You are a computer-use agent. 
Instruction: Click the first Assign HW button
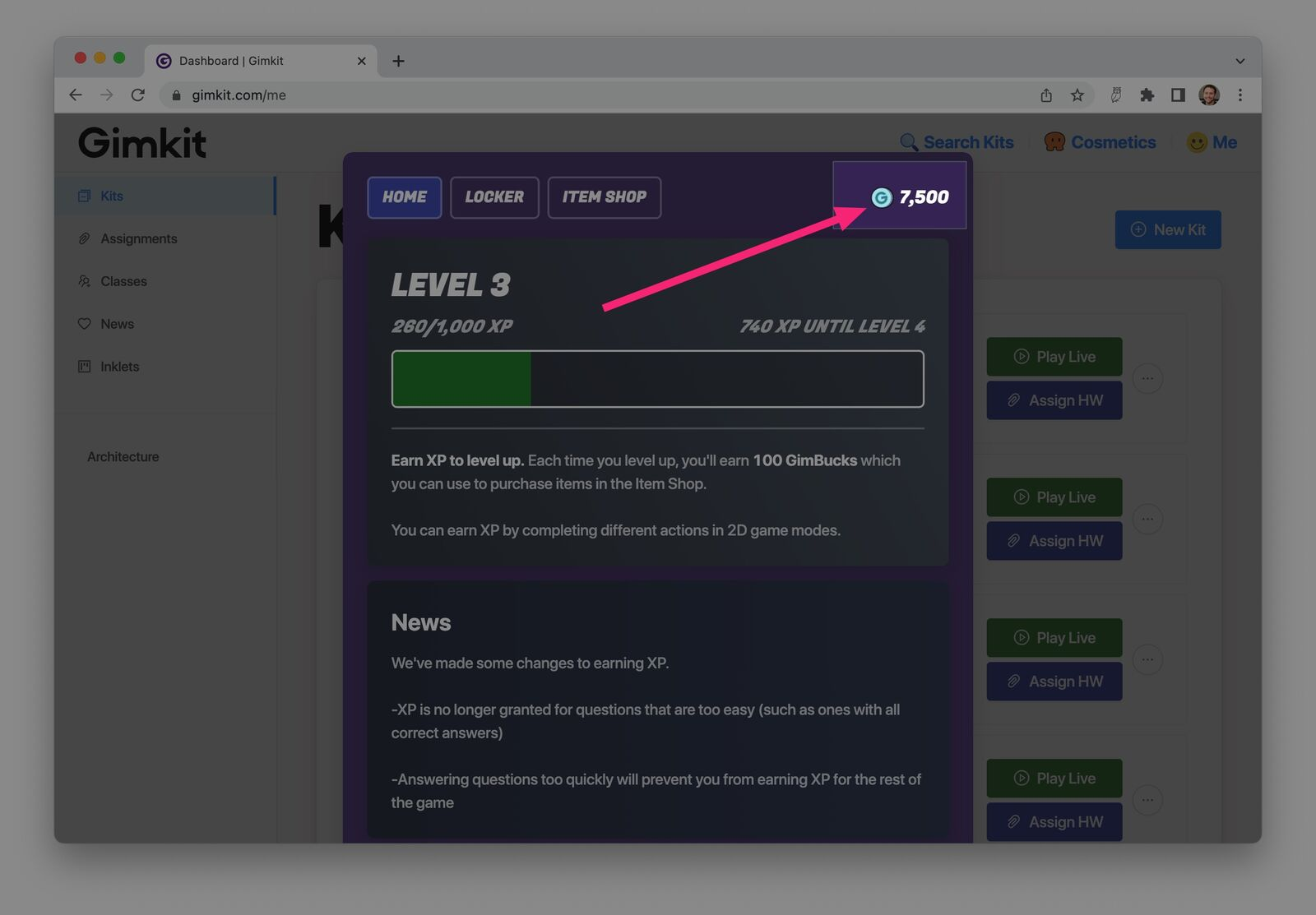[1054, 400]
